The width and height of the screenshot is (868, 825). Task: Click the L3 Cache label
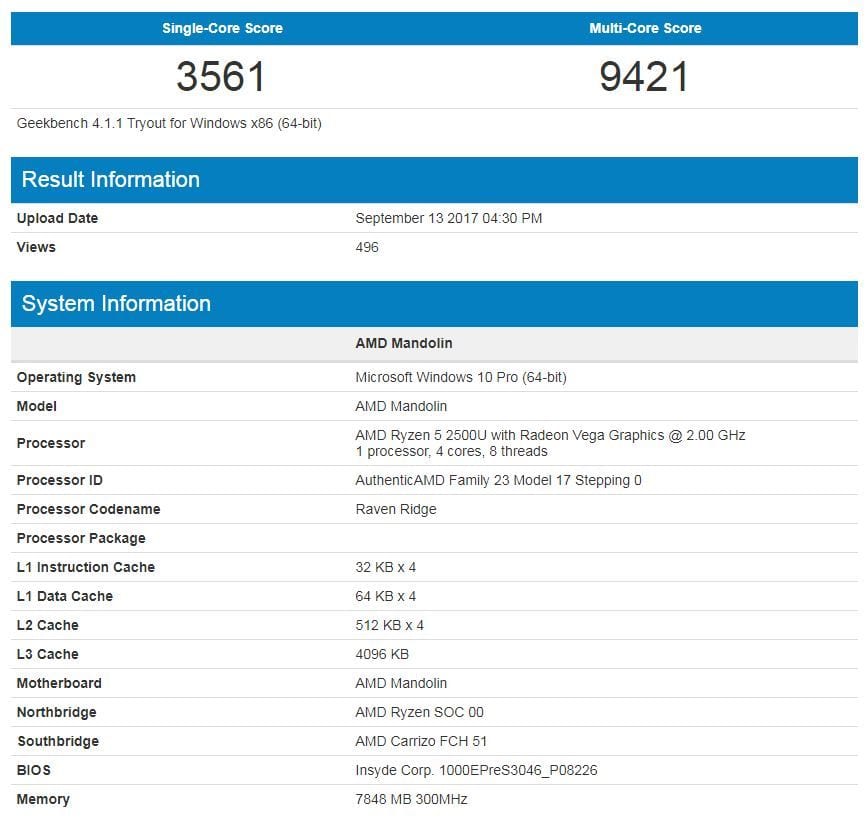pos(47,654)
